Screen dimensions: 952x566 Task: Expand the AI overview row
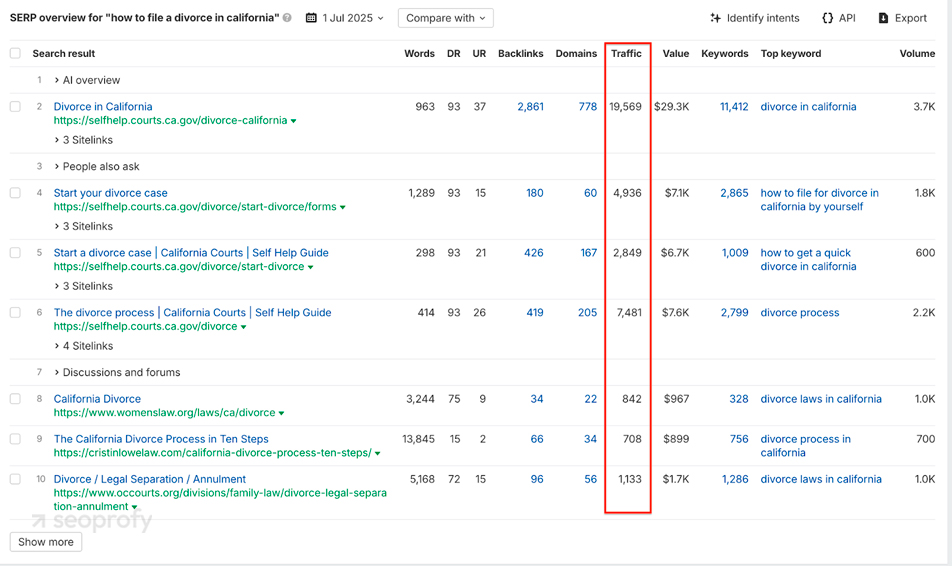pyautogui.click(x=87, y=80)
